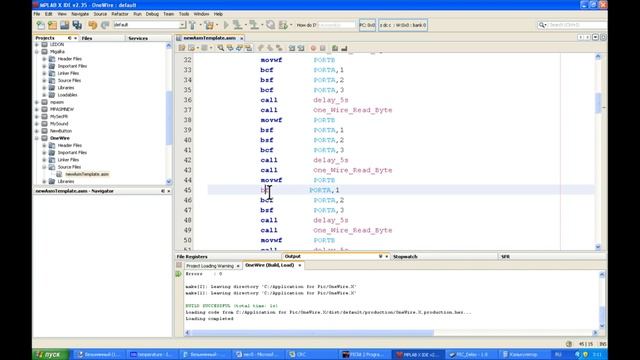640x360 pixels.
Task: Switch to the Stopwatch tab
Action: pos(405,256)
